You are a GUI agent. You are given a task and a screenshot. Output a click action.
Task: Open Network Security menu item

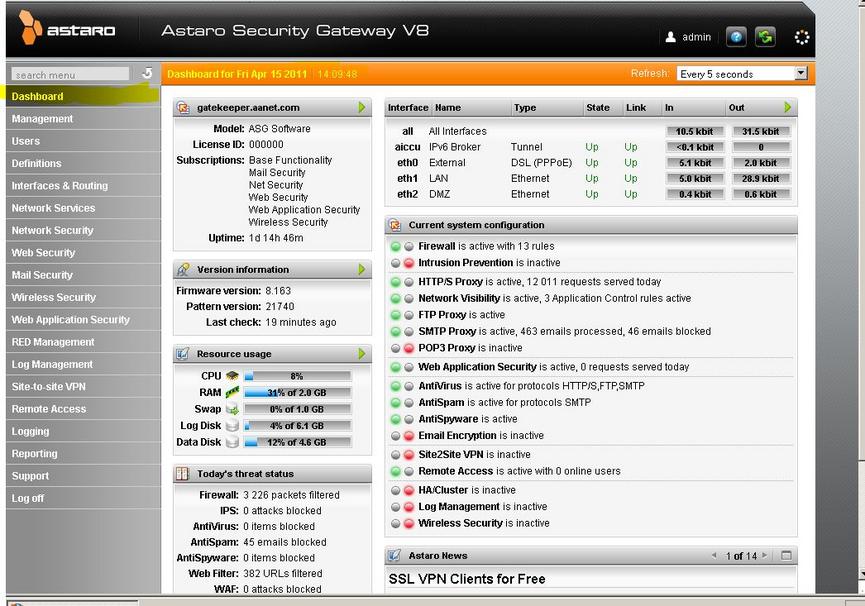point(52,230)
